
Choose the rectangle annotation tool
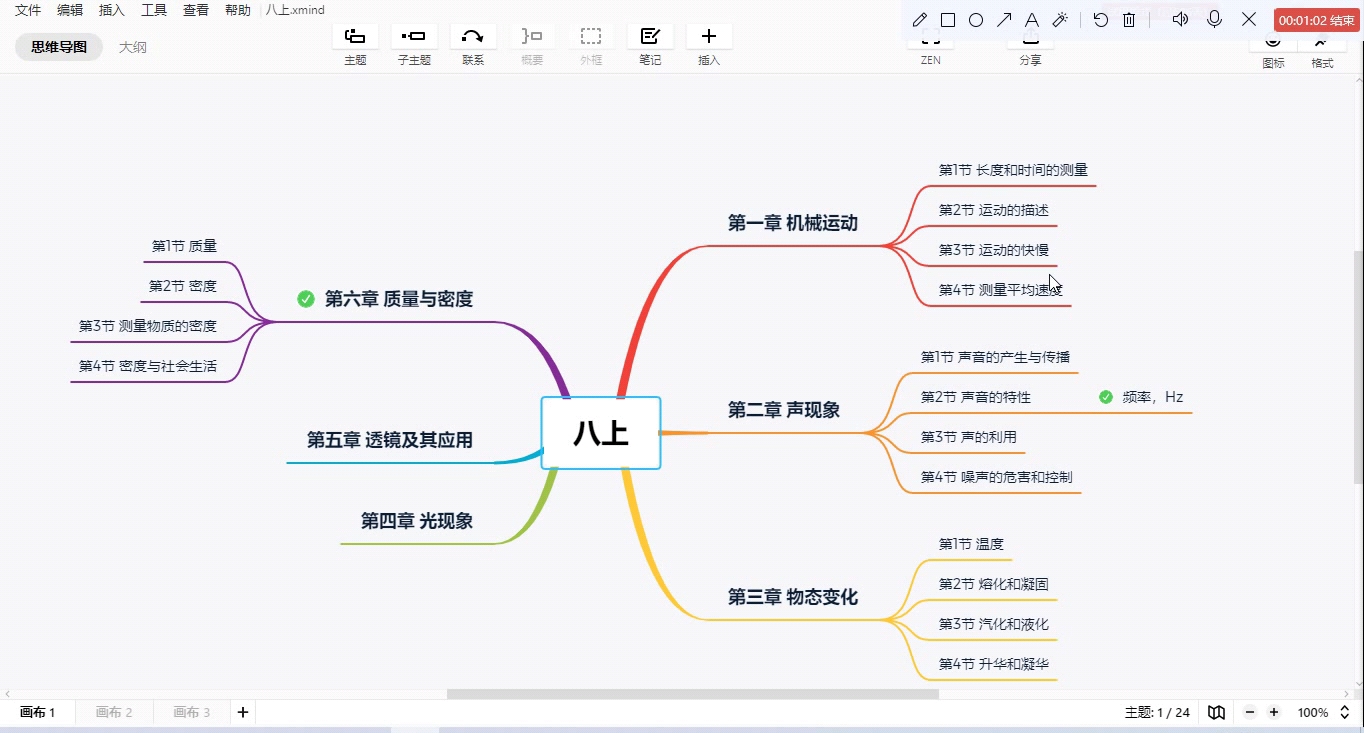pos(948,20)
